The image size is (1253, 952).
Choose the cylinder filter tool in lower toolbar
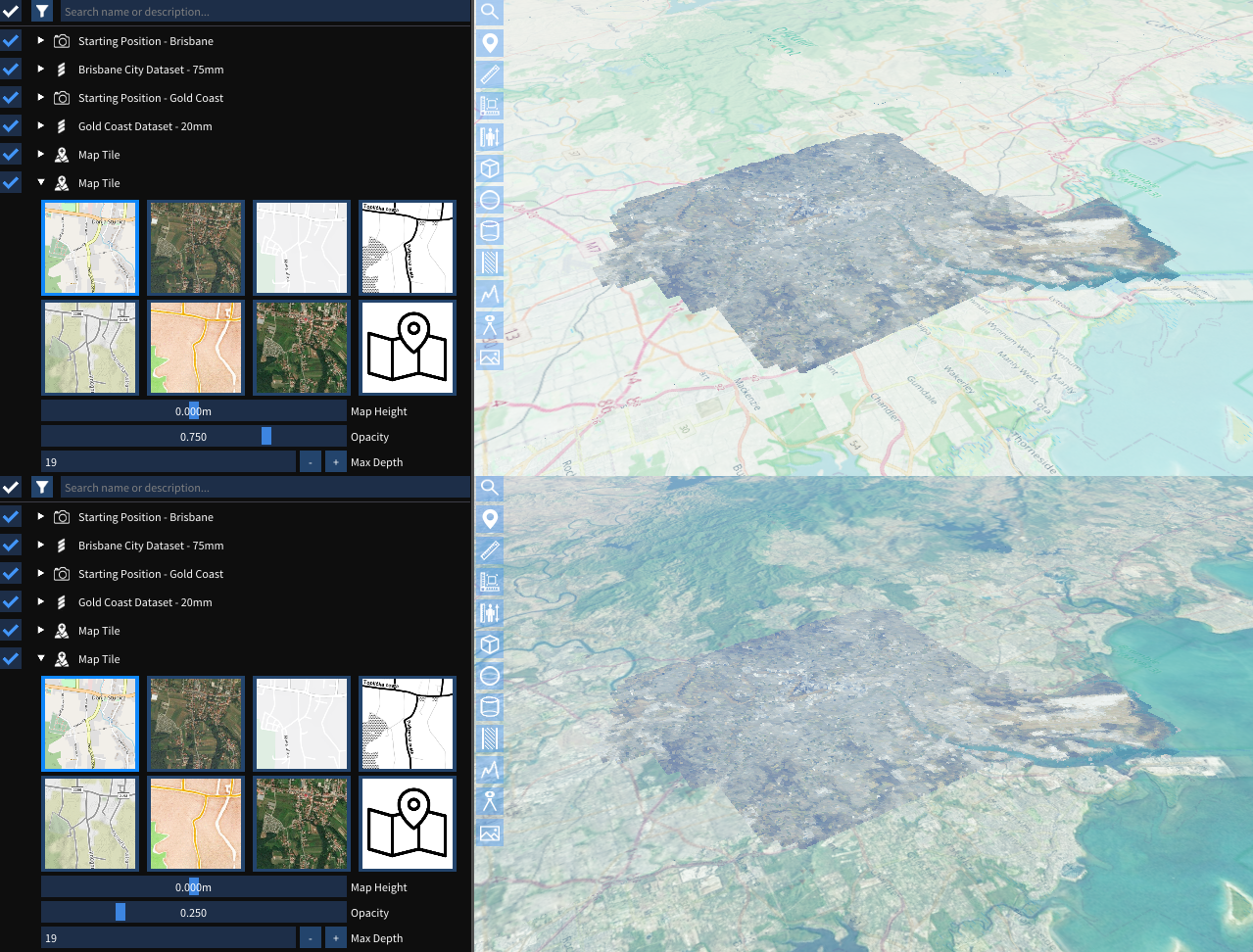click(x=490, y=707)
